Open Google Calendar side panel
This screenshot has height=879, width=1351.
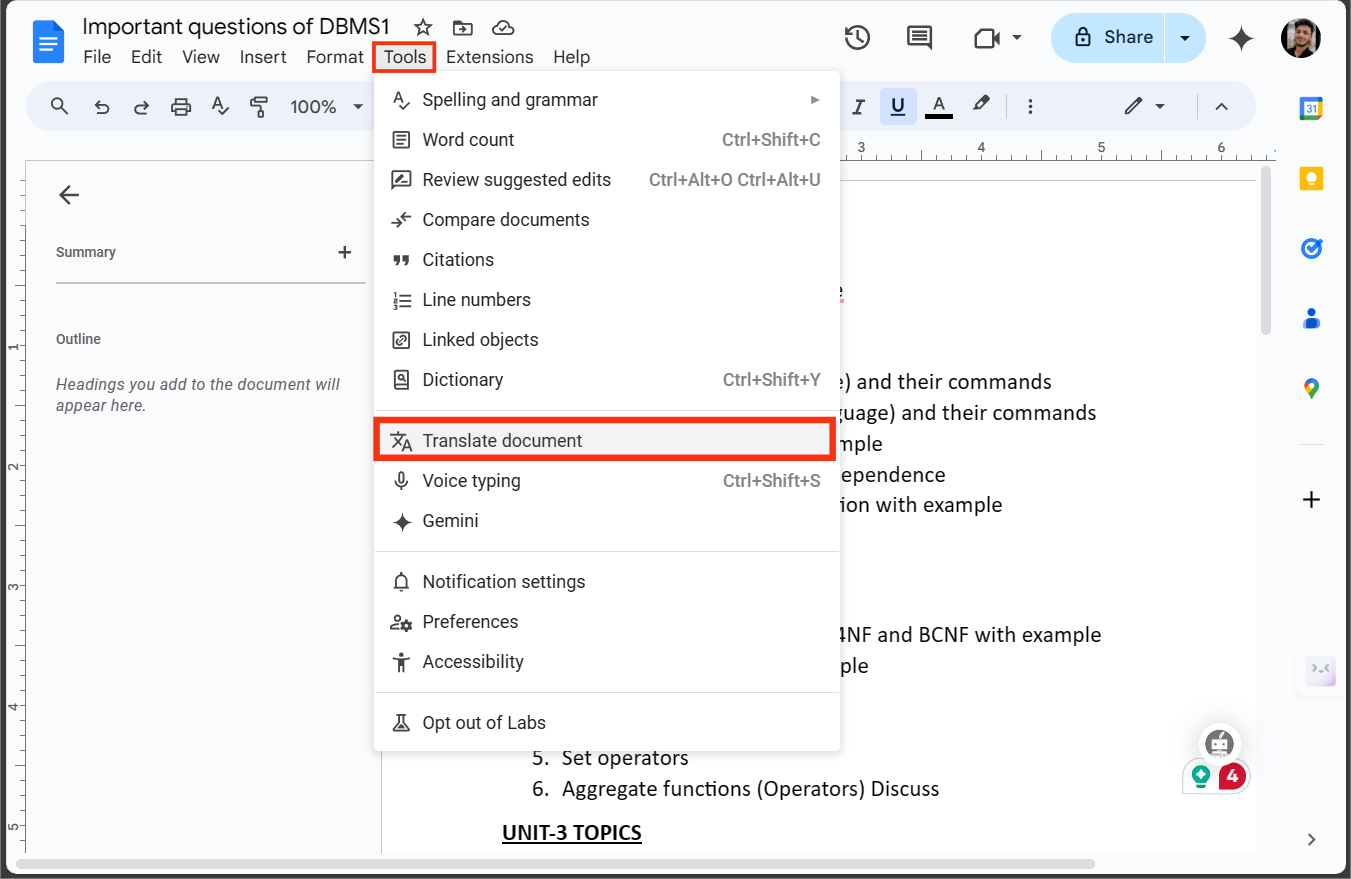[x=1312, y=109]
